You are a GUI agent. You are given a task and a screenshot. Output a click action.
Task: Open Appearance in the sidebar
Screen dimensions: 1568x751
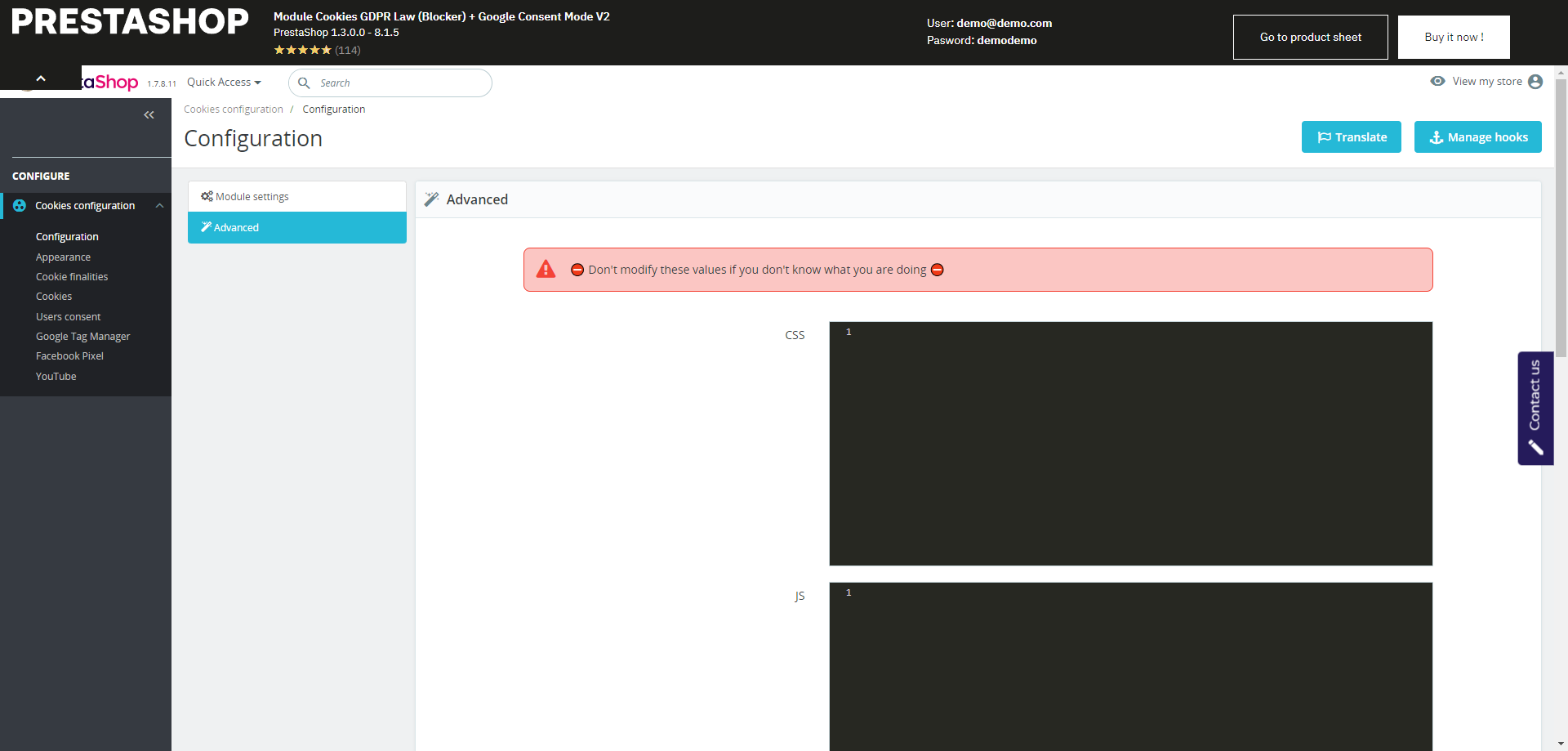click(x=63, y=257)
